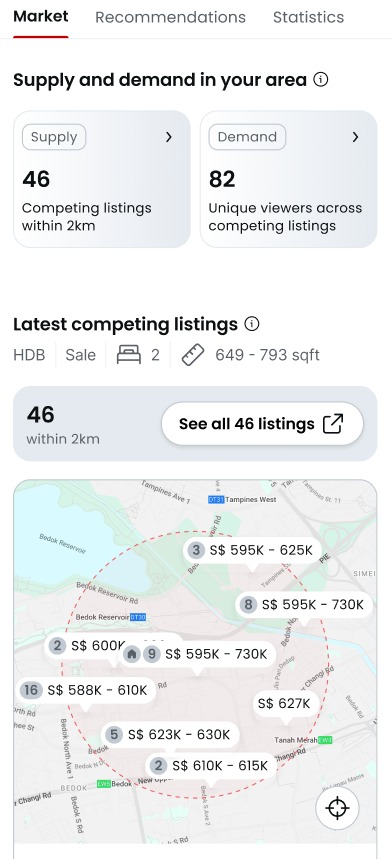392x859 pixels.
Task: Click external link icon in See all listings
Action: 333,423
